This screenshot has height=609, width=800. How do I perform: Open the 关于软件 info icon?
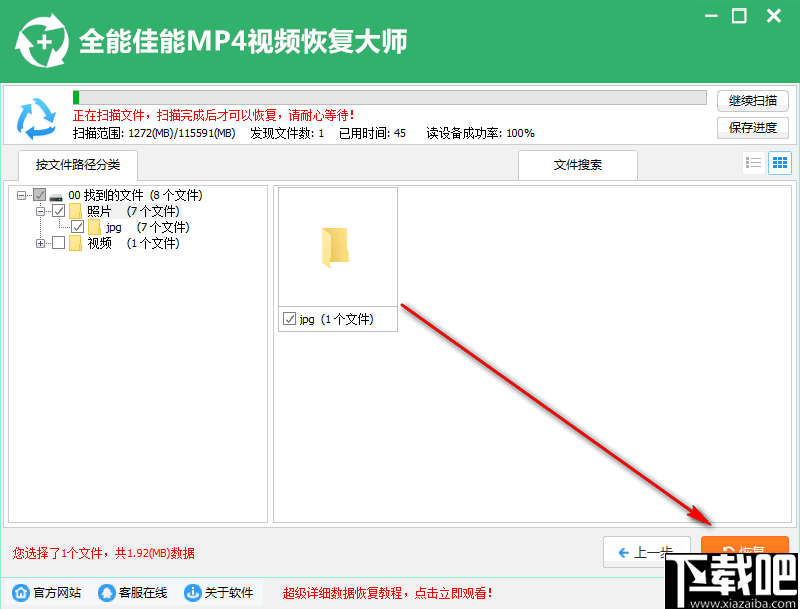coord(192,593)
